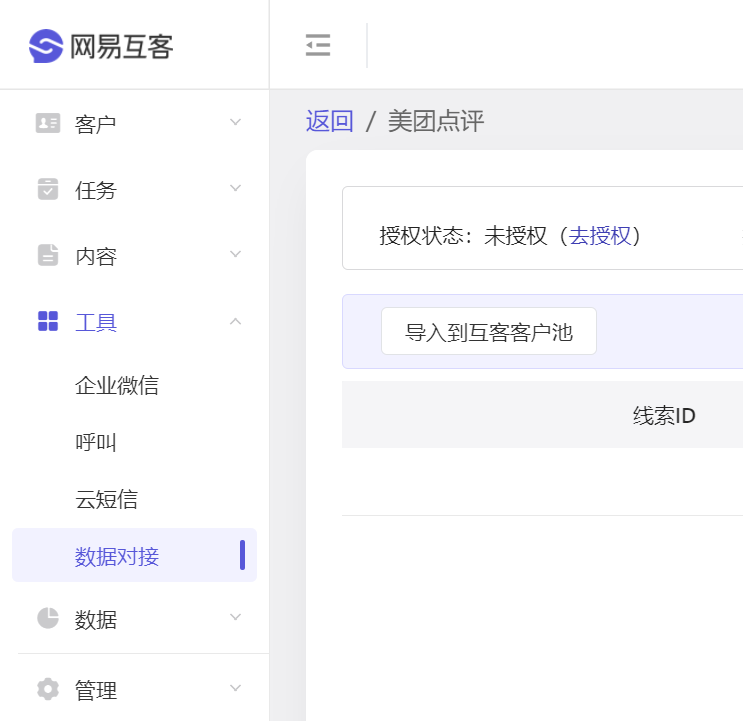Expand the 内容 menu chevron

pyautogui.click(x=236, y=254)
